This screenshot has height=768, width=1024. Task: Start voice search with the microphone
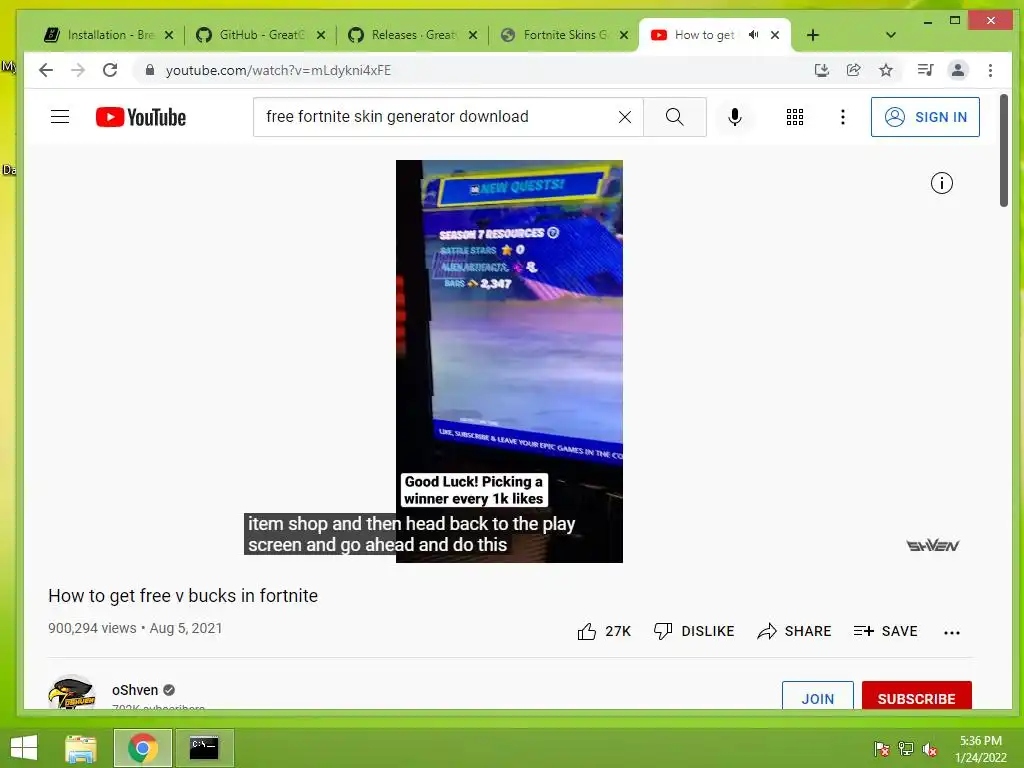(735, 117)
